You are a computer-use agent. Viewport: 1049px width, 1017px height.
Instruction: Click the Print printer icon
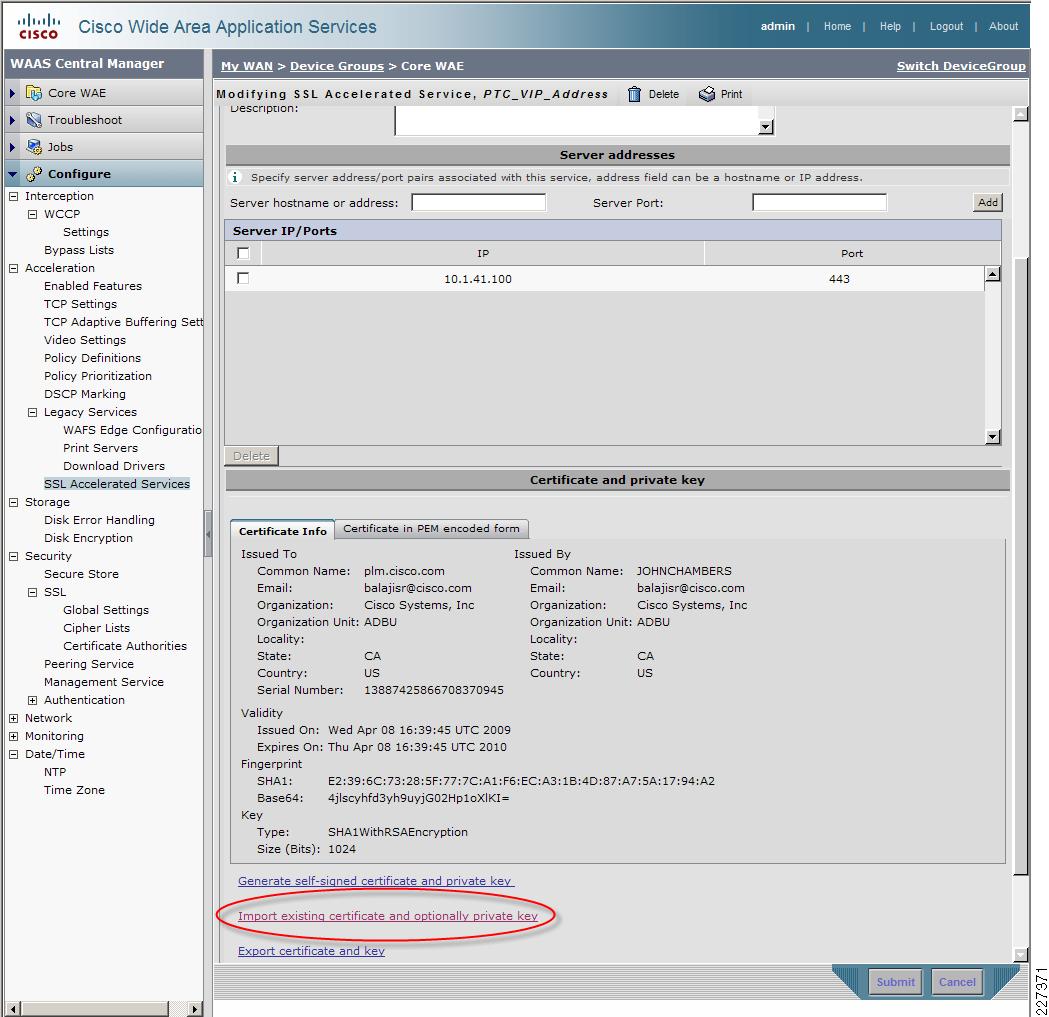[706, 94]
